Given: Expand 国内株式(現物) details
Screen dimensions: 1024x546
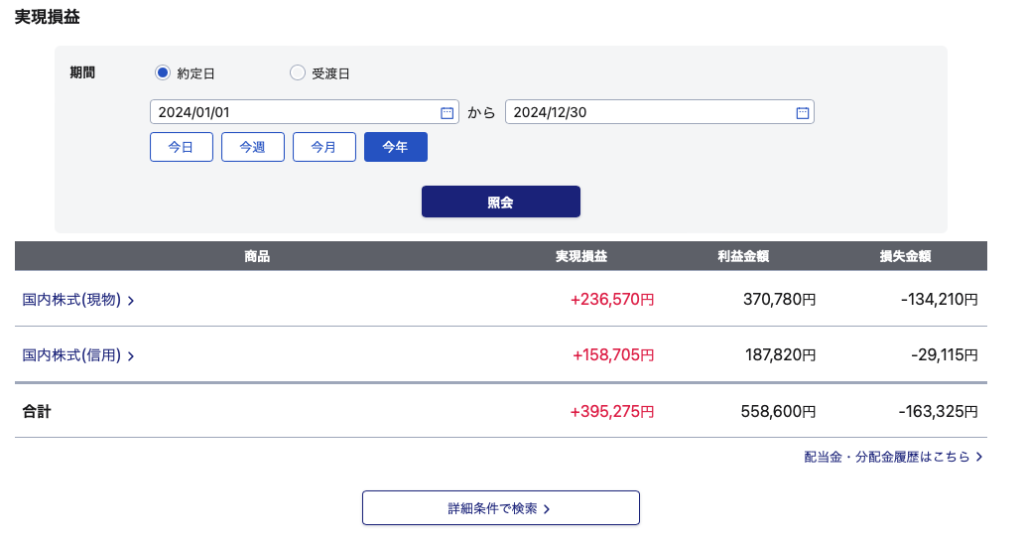Looking at the screenshot, I should coord(78,299).
